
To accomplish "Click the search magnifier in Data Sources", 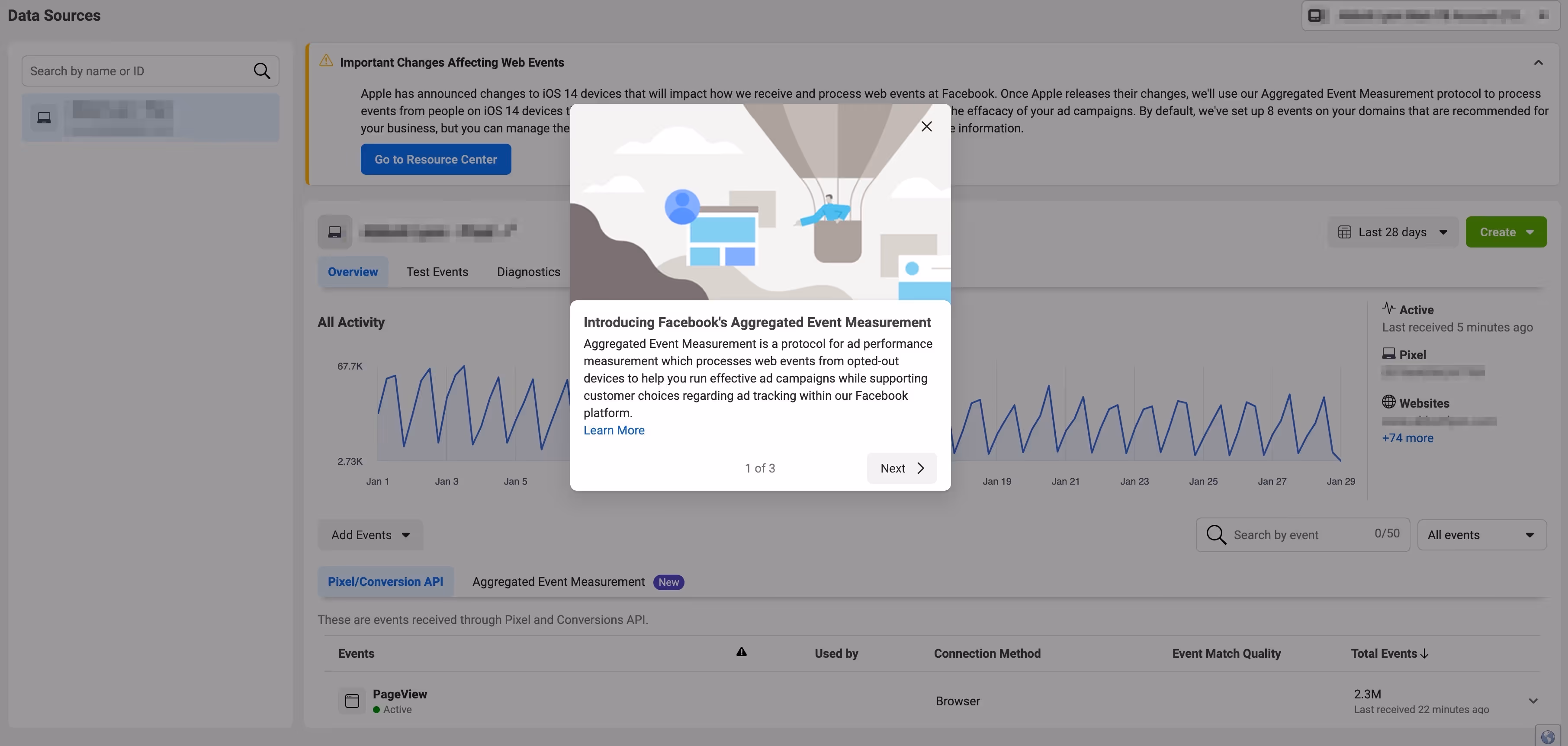I will pos(262,71).
